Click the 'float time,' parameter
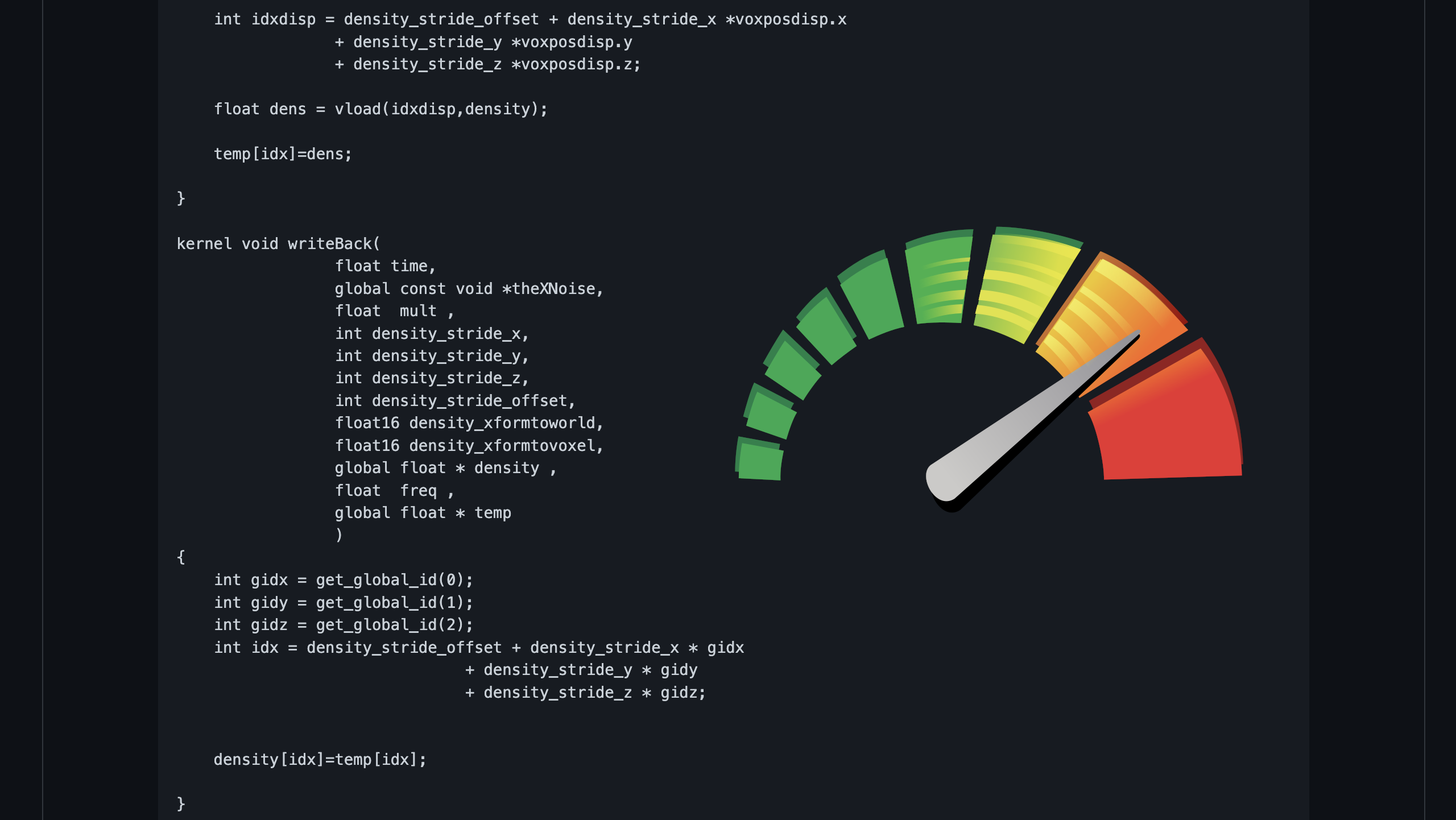Image resolution: width=1456 pixels, height=820 pixels. (385, 266)
